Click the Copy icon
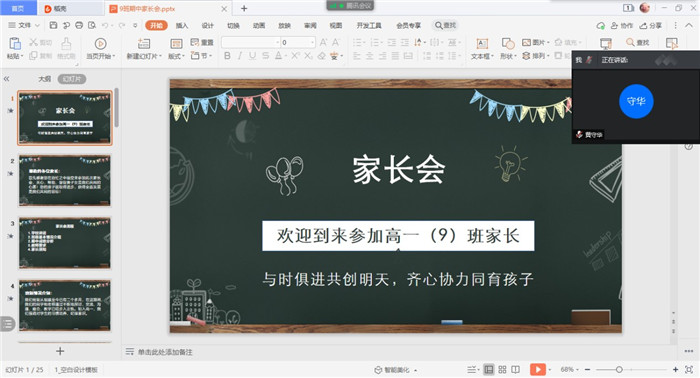 pos(33,55)
